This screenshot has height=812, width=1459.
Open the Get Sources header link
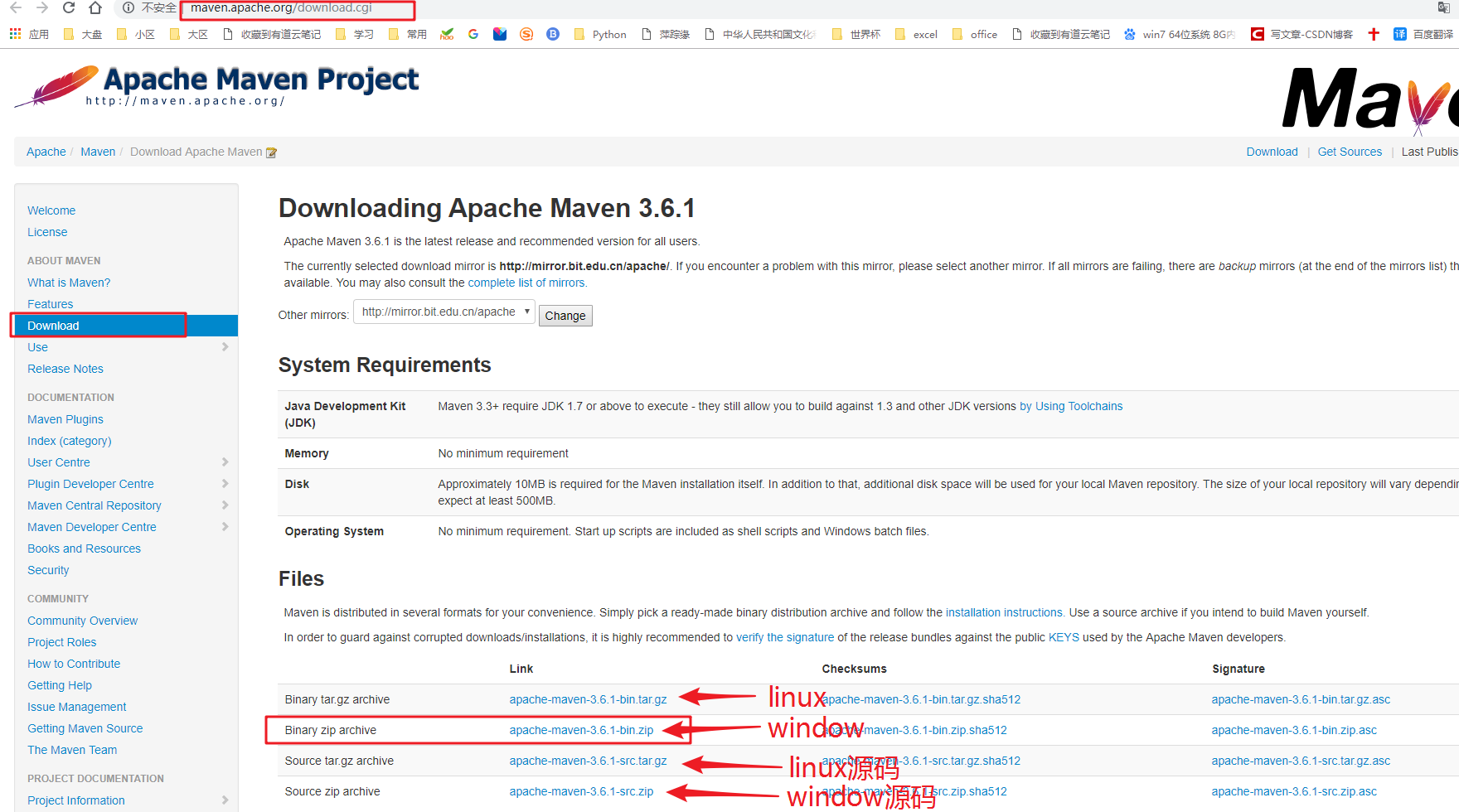tap(1350, 152)
